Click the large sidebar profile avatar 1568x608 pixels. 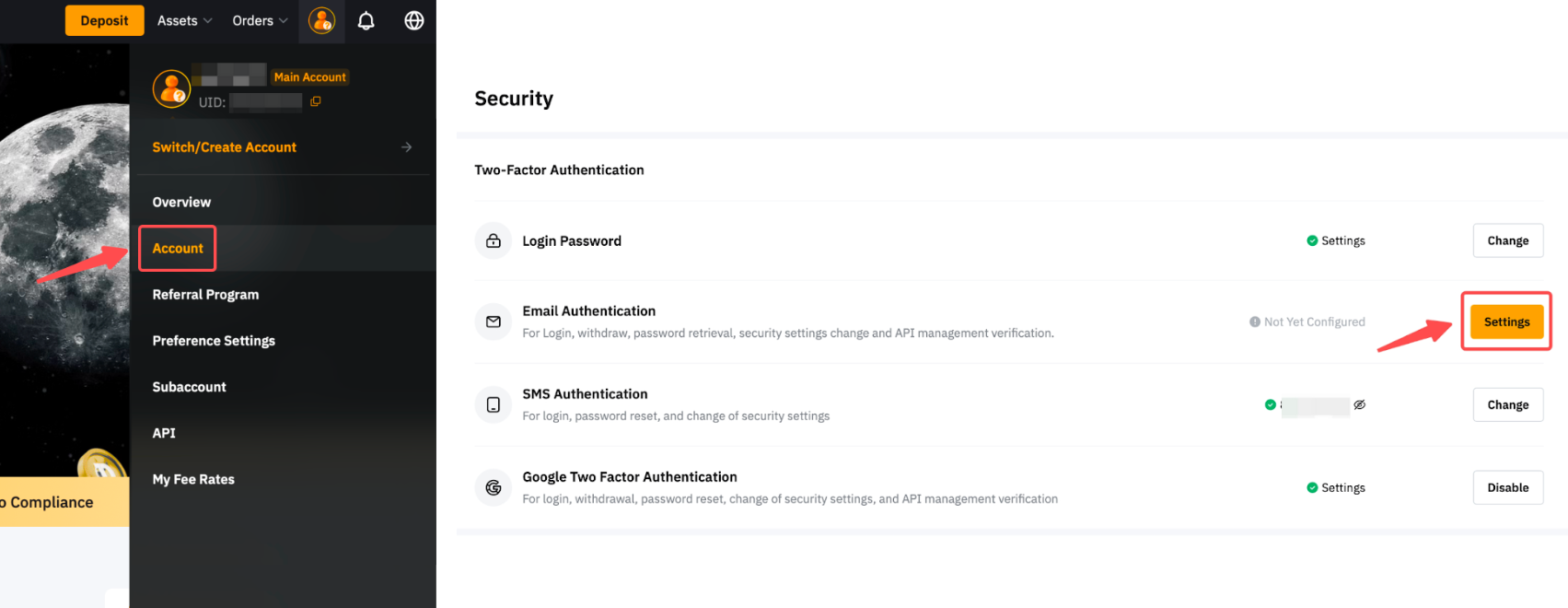(171, 89)
